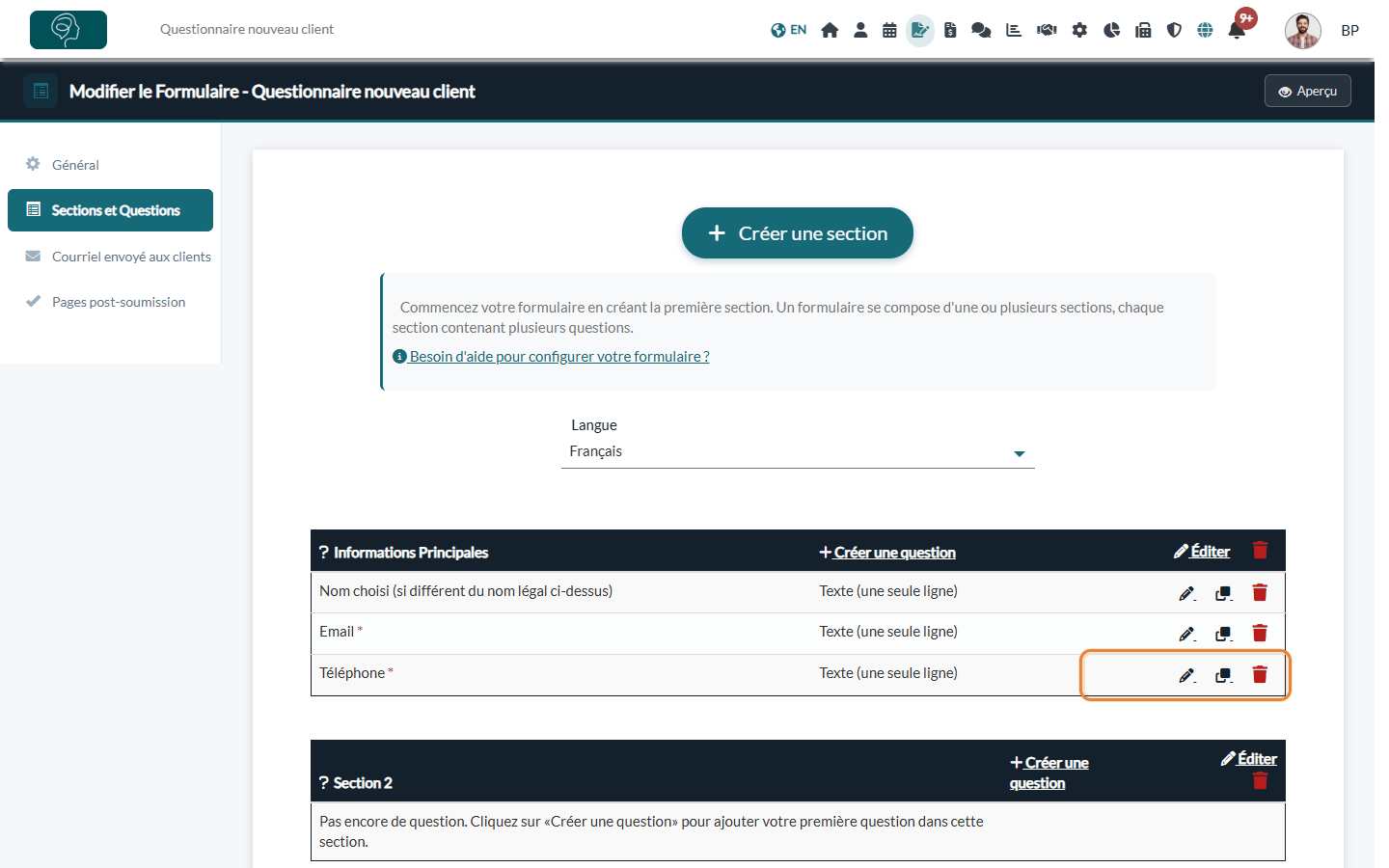Open the settings gear icon in top bar

coord(1079,30)
